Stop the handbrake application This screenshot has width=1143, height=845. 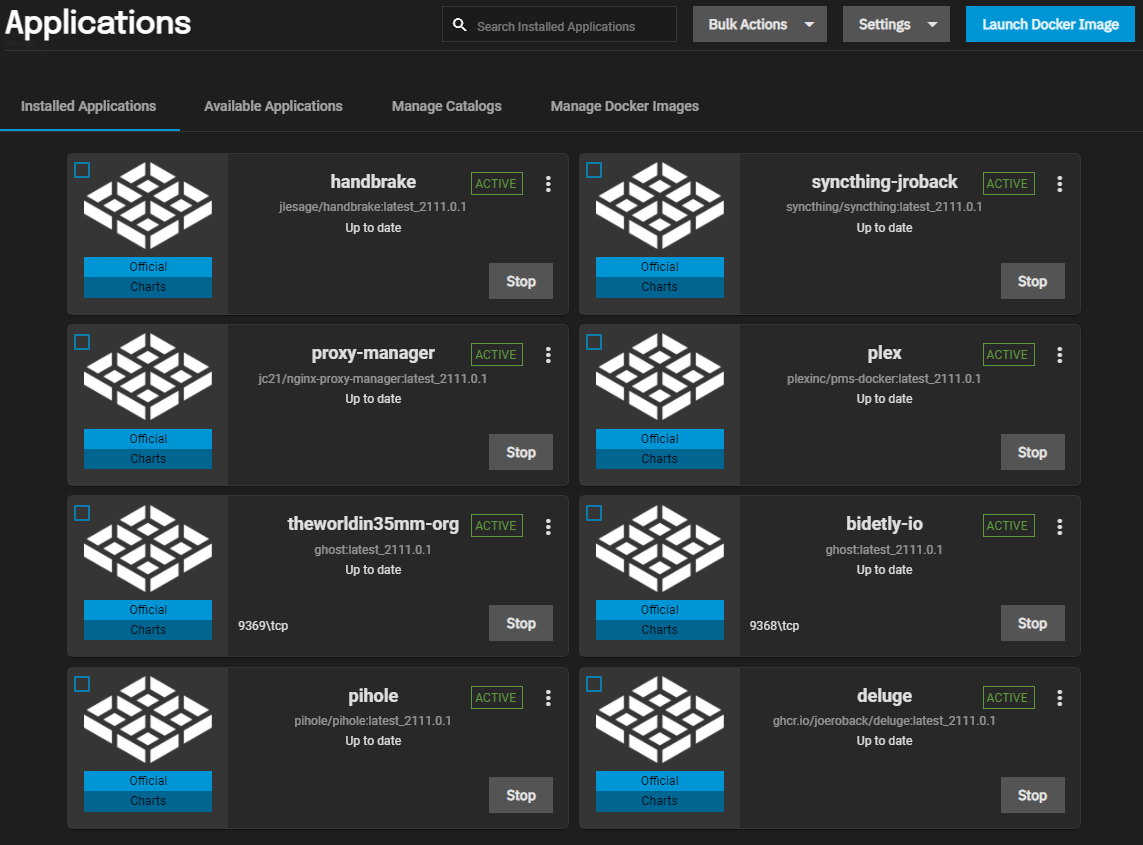point(520,281)
